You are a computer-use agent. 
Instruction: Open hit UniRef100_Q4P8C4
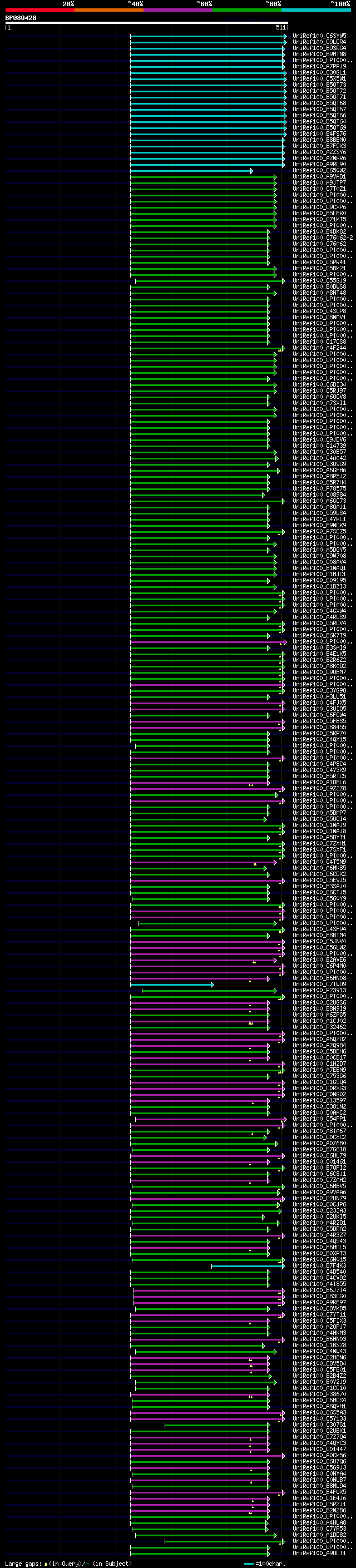tap(319, 764)
